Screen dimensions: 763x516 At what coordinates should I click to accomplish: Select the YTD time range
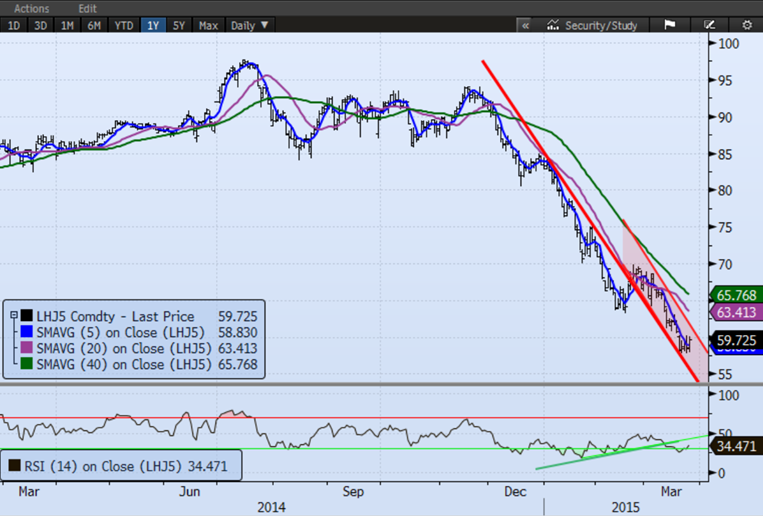point(124,24)
